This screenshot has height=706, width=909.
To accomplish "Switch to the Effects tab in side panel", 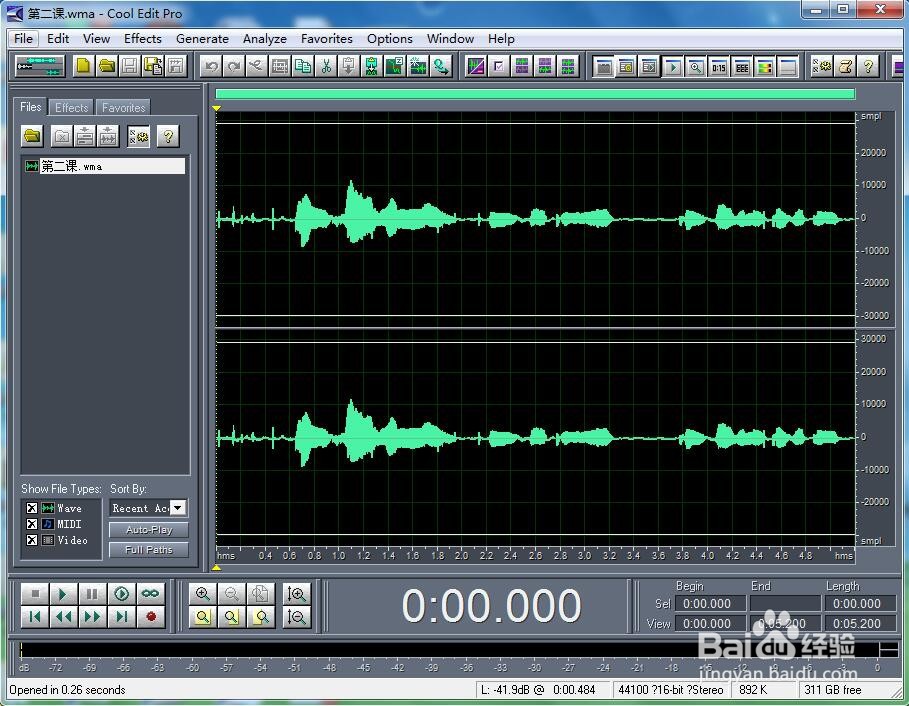I will 71,108.
